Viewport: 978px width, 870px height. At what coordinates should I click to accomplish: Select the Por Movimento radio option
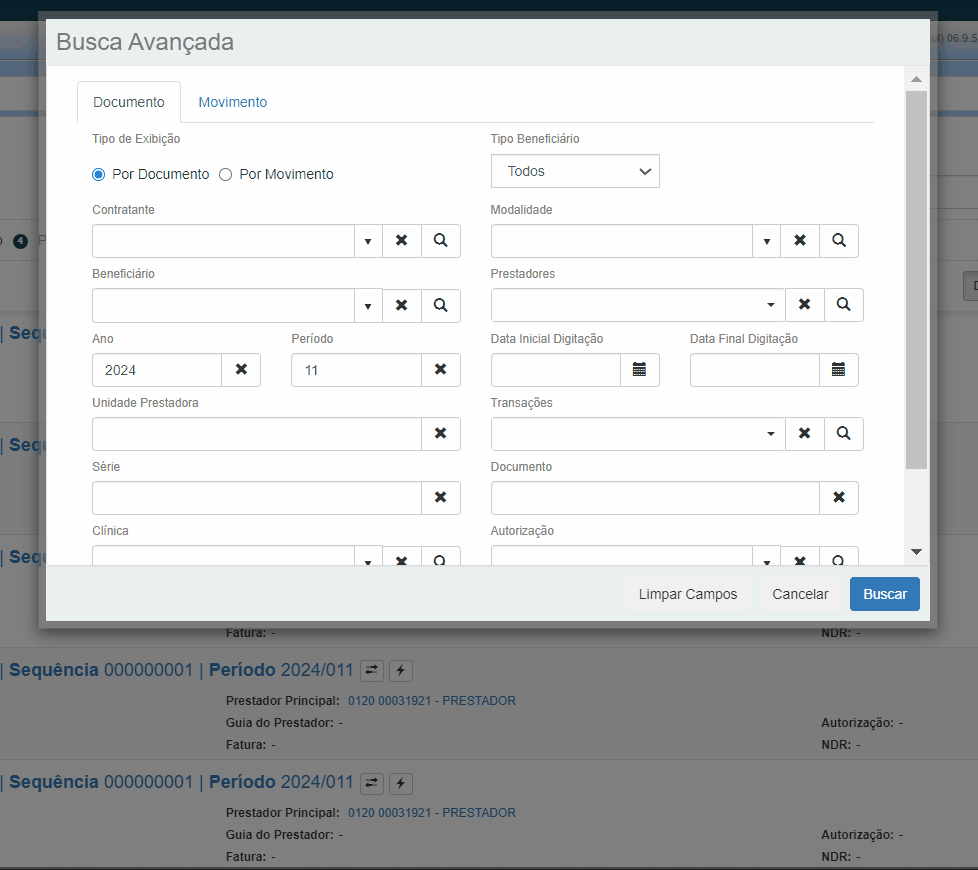226,175
